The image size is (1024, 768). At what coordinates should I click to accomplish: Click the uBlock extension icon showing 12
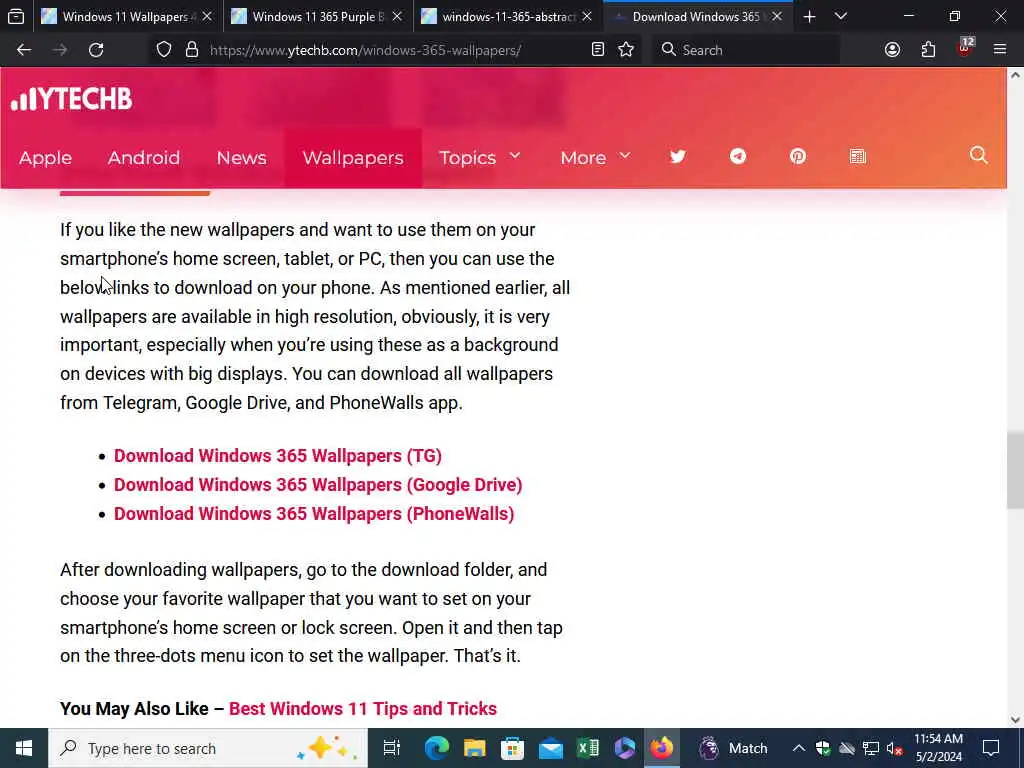(x=965, y=48)
